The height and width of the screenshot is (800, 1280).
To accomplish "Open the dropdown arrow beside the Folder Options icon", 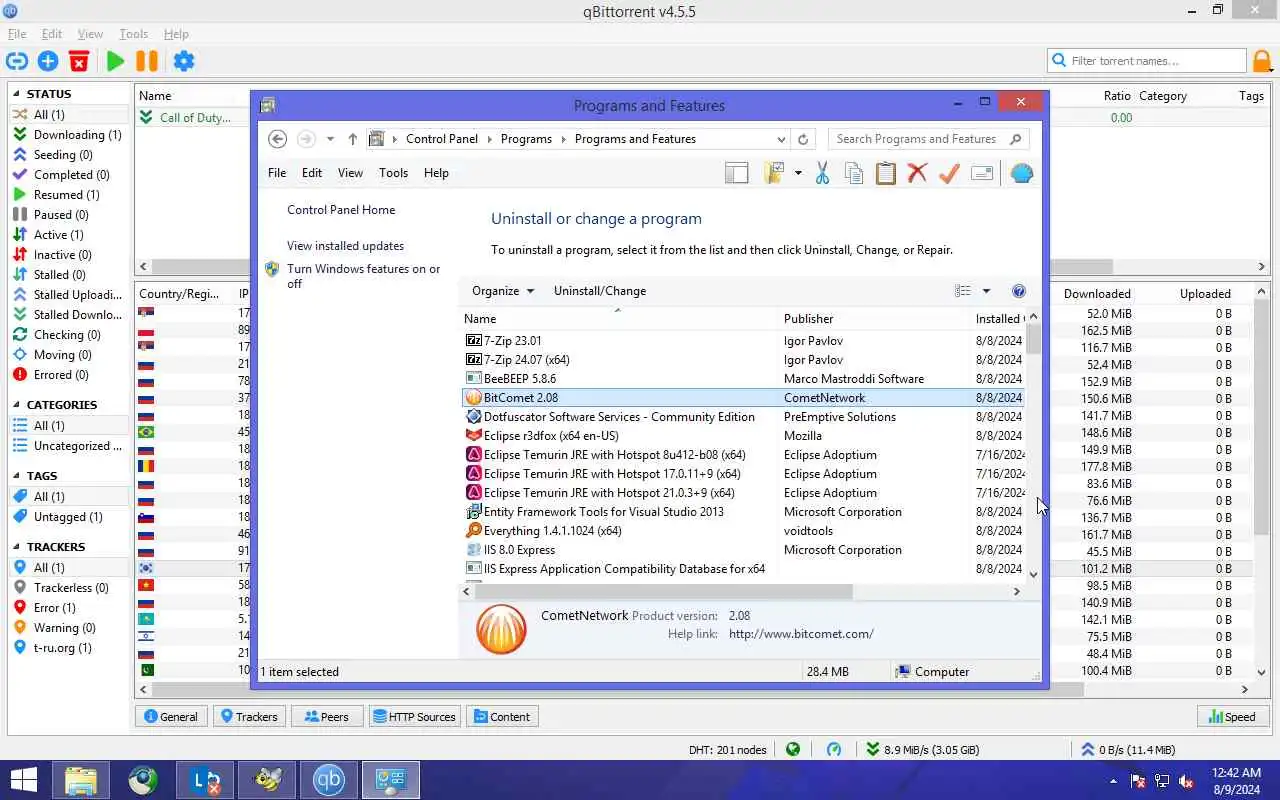I will tap(798, 173).
